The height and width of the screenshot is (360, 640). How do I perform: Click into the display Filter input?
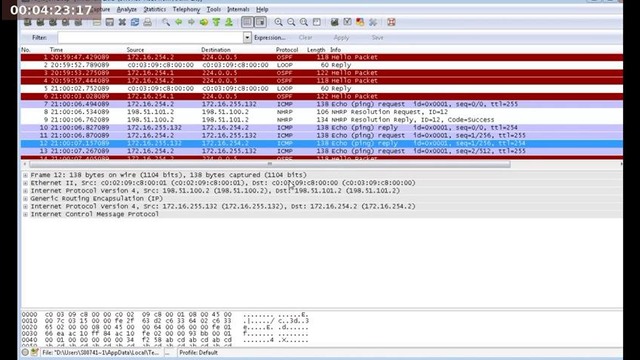pyautogui.click(x=151, y=38)
